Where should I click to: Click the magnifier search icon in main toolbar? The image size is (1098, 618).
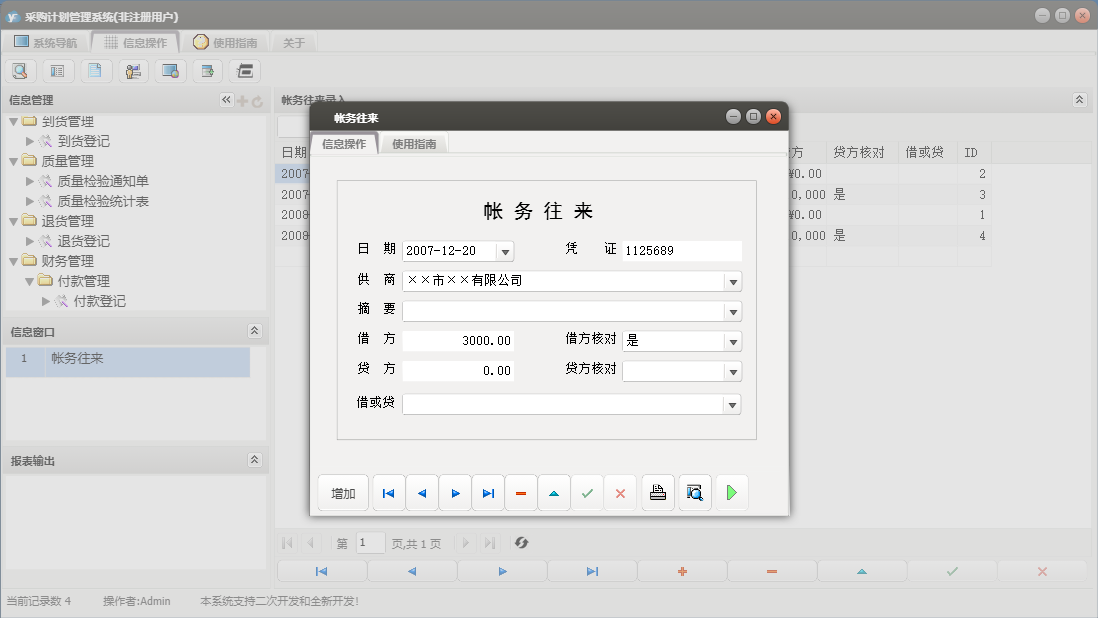click(20, 71)
